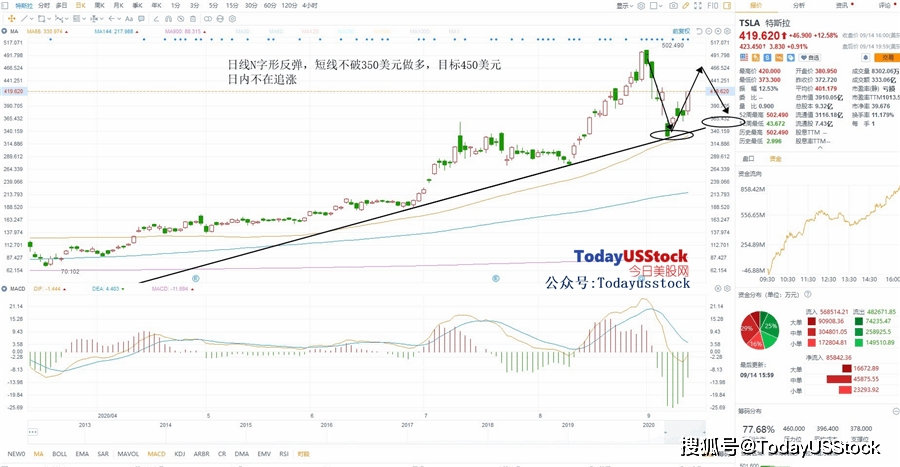Open chart display settings gear

click(x=641, y=6)
